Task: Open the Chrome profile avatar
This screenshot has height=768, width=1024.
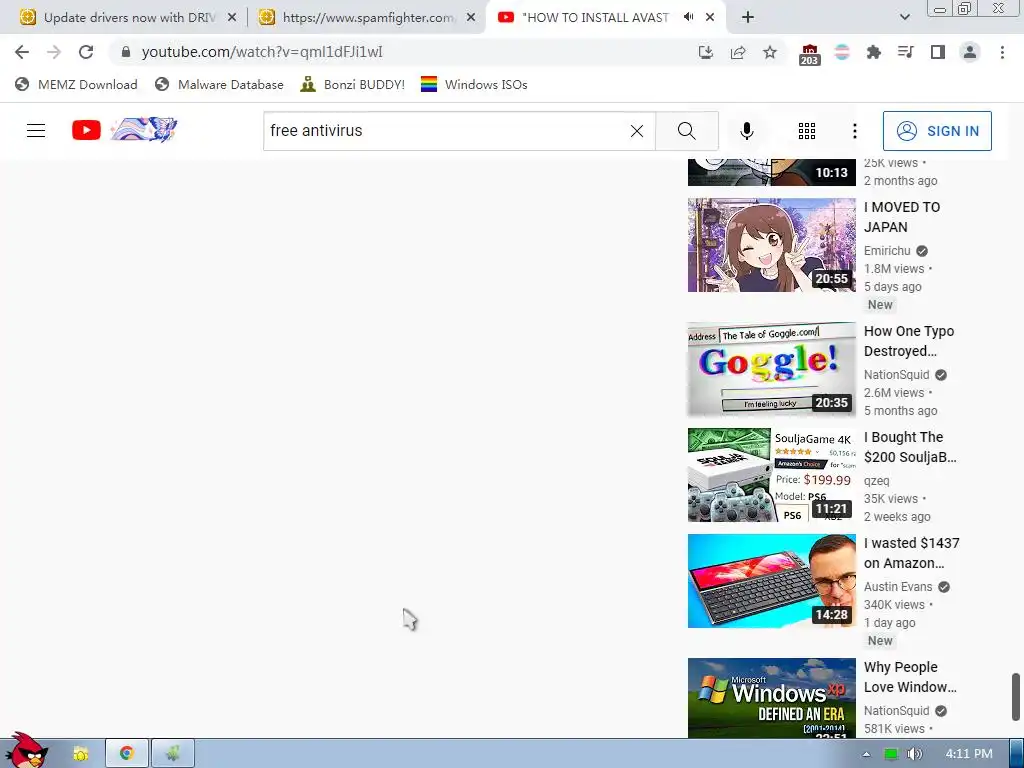Action: click(970, 52)
